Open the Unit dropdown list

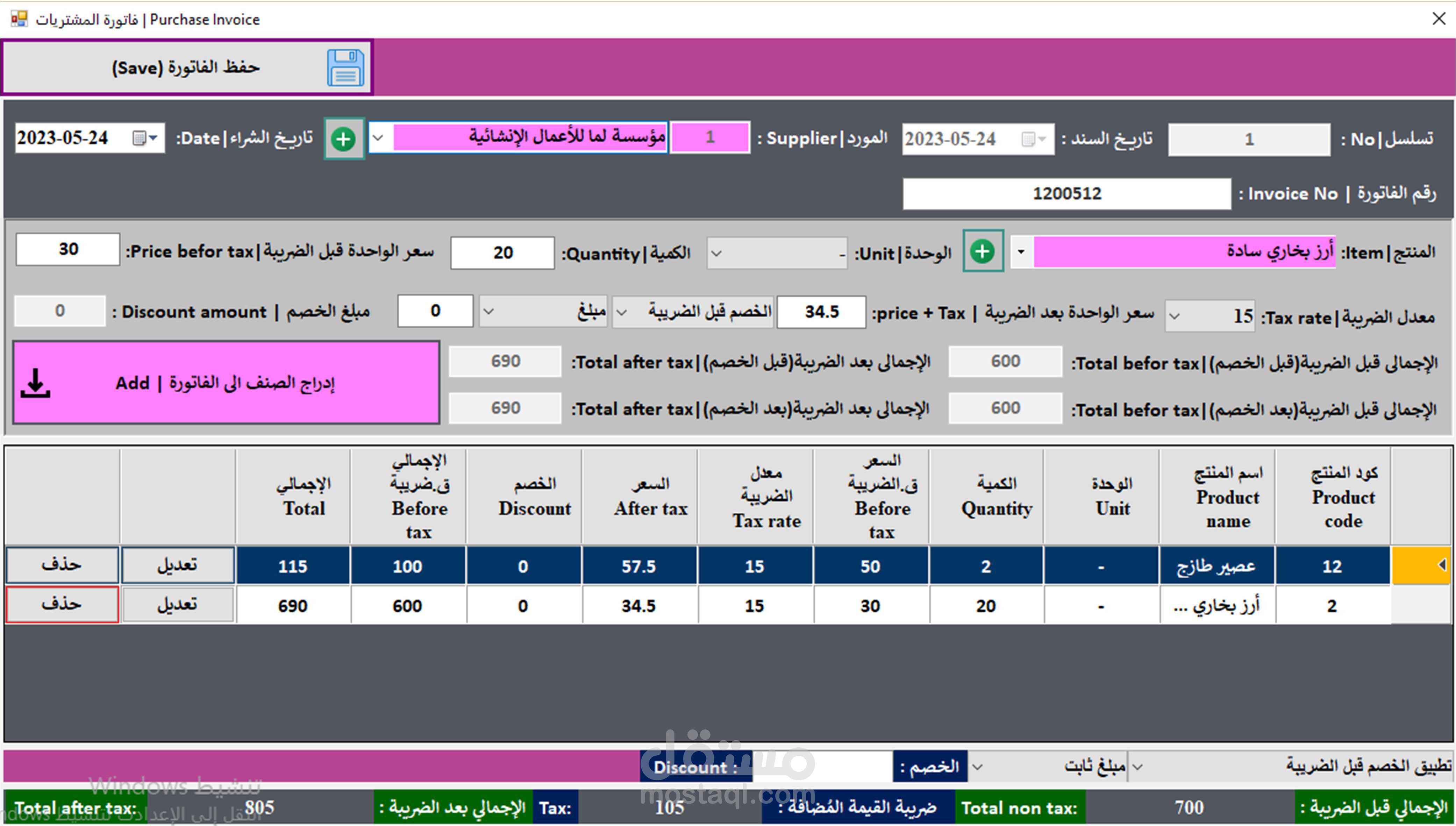click(717, 254)
